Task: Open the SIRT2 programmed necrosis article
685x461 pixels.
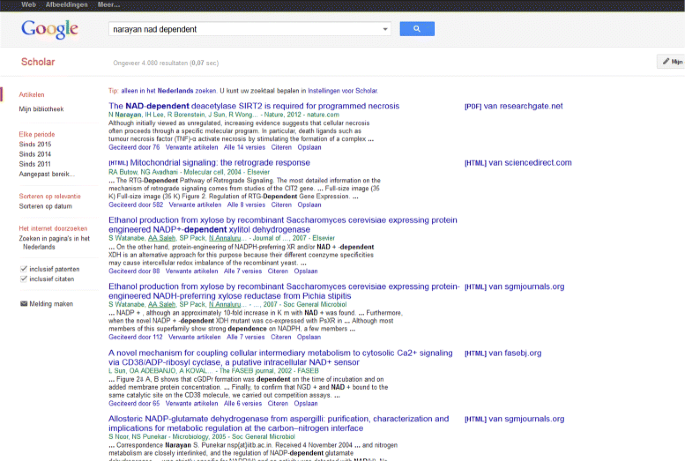Action: point(254,106)
